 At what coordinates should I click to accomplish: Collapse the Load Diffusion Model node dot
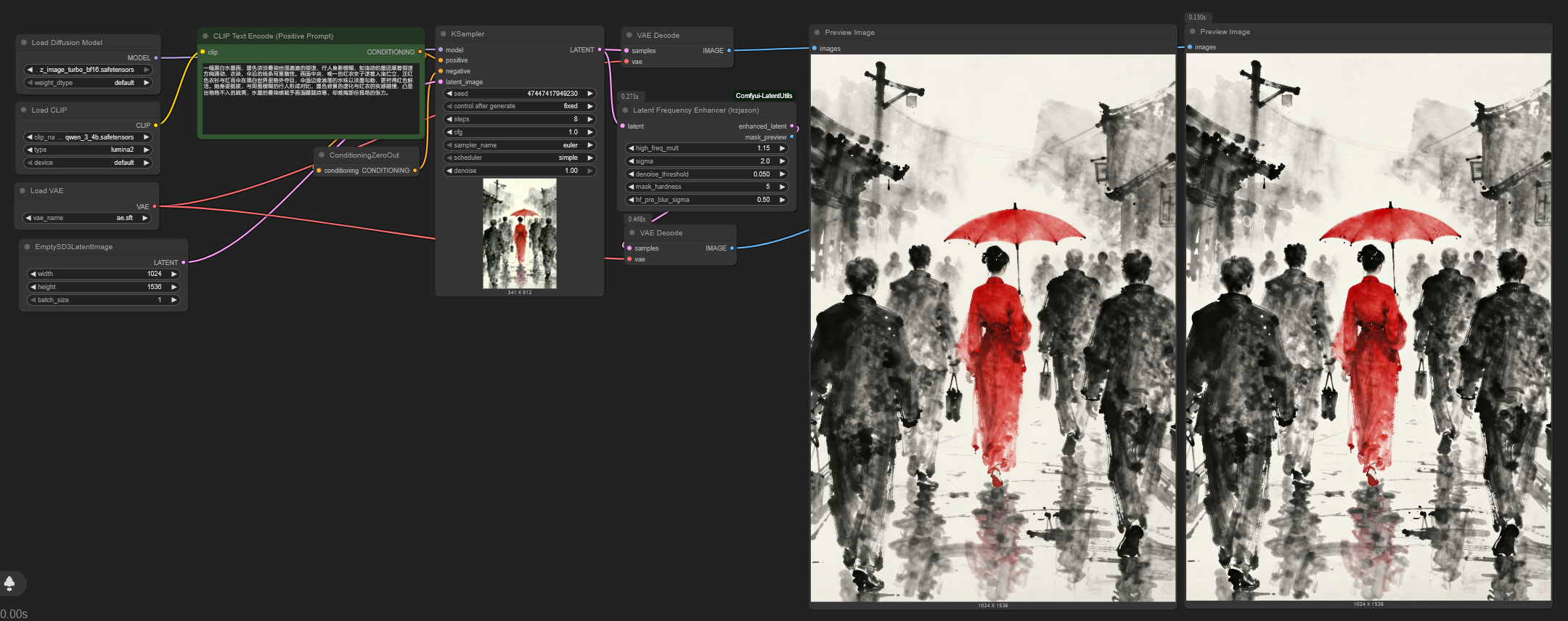[x=24, y=43]
